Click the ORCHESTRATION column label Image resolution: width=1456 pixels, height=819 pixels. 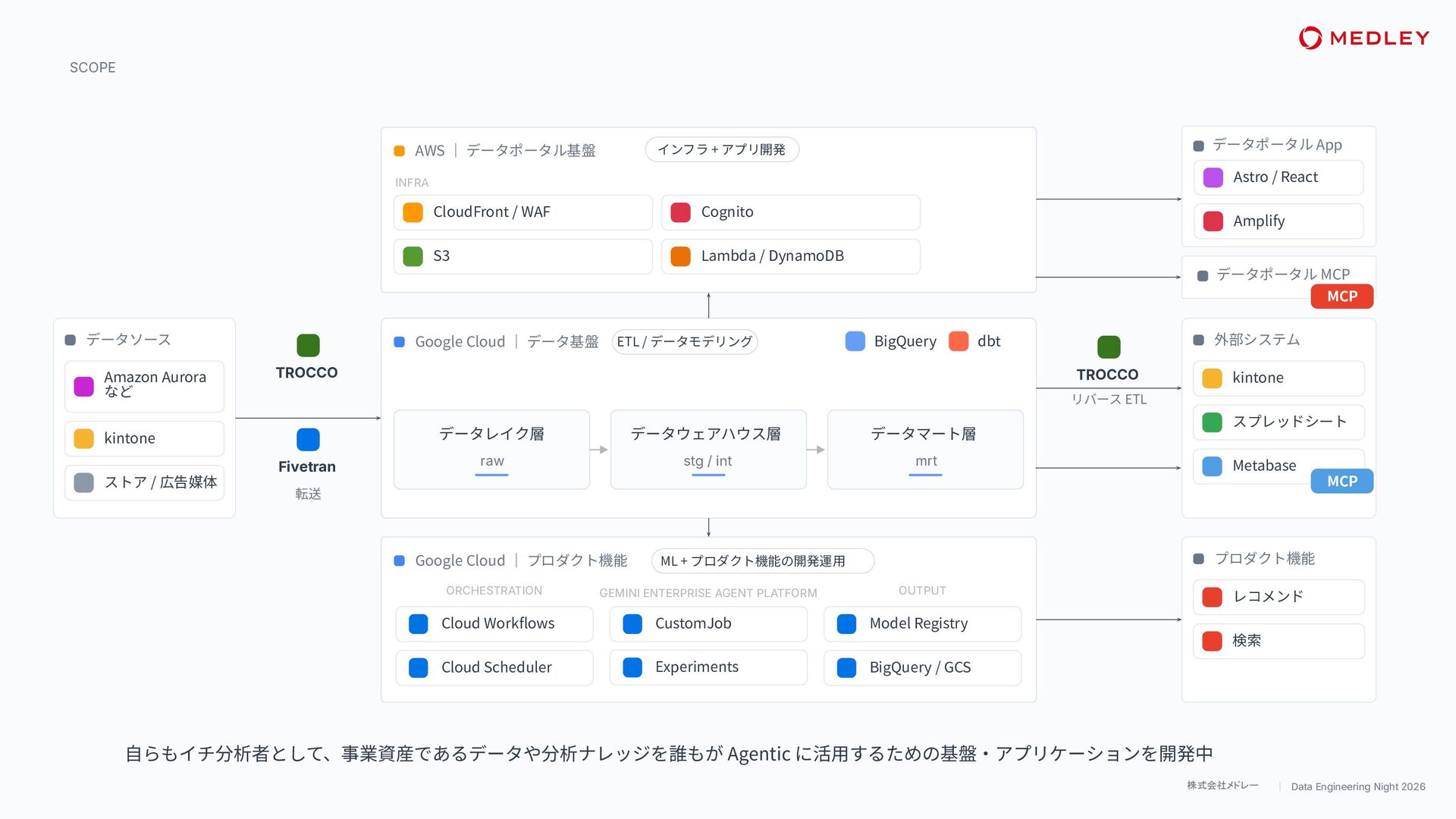click(x=494, y=591)
